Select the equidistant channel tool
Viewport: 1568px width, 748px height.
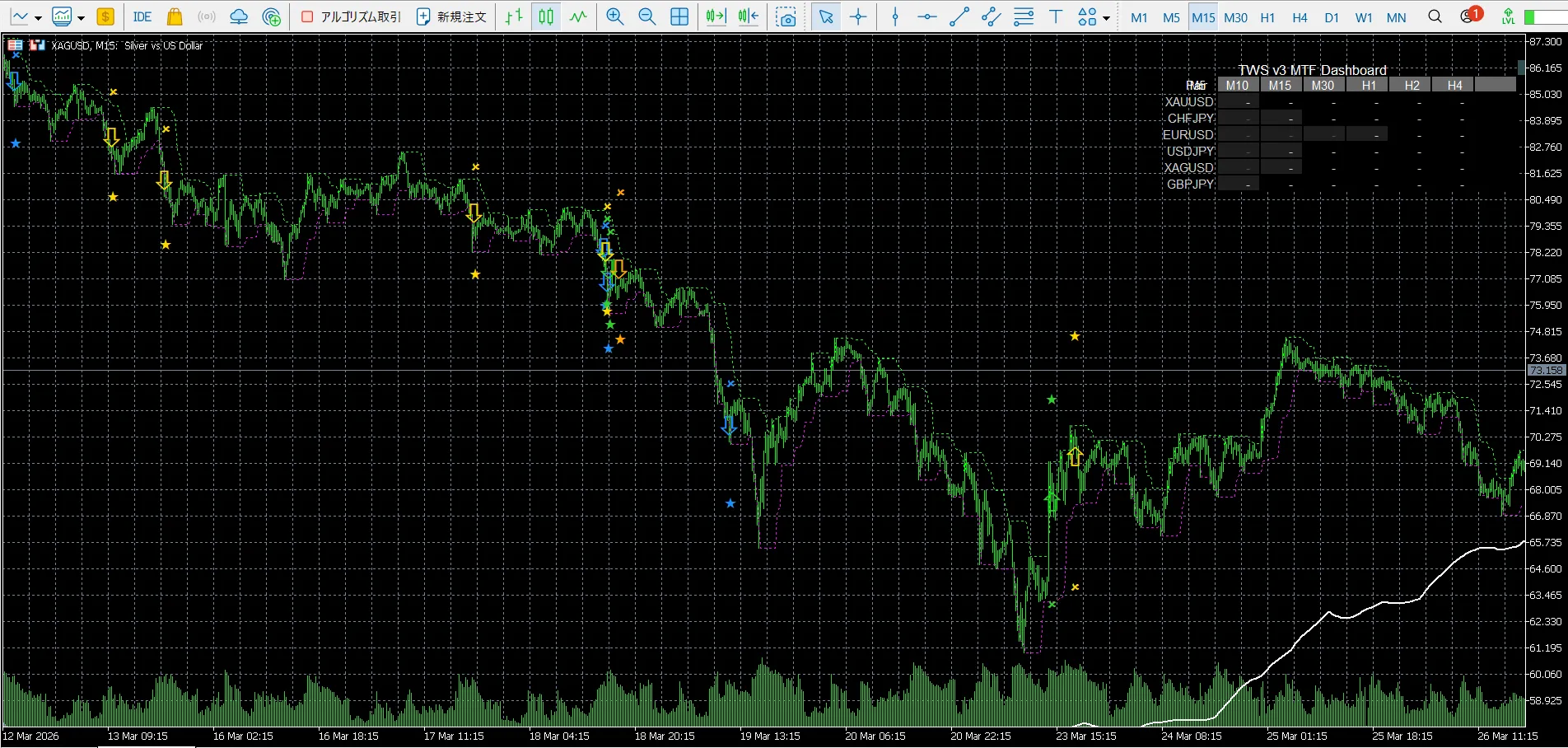(992, 16)
